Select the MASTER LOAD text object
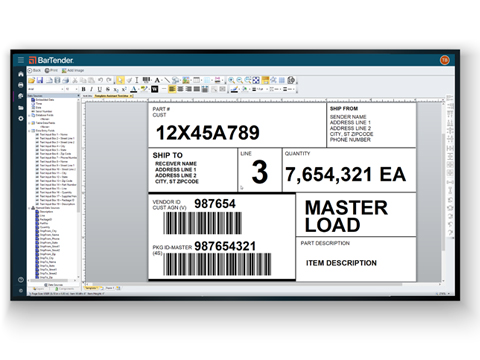Viewport: 480px width, 360px height. [x=346, y=216]
